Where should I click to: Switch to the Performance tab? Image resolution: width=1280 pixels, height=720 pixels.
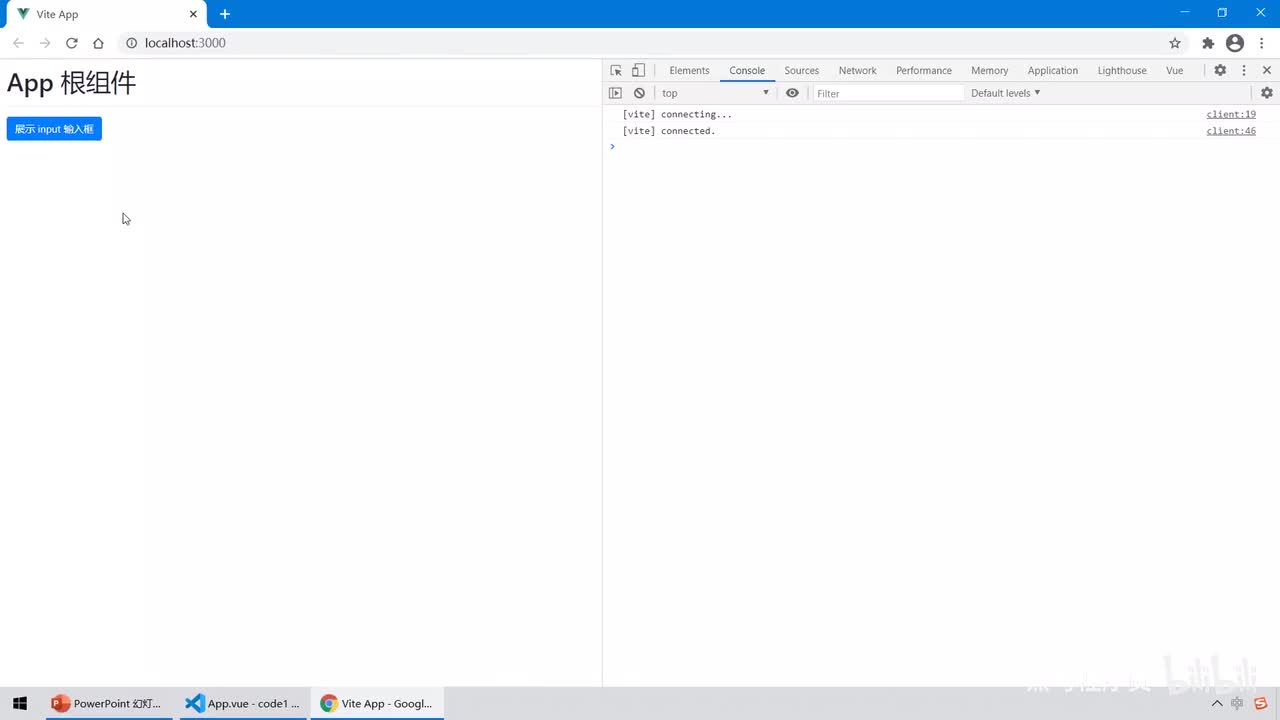[x=924, y=70]
